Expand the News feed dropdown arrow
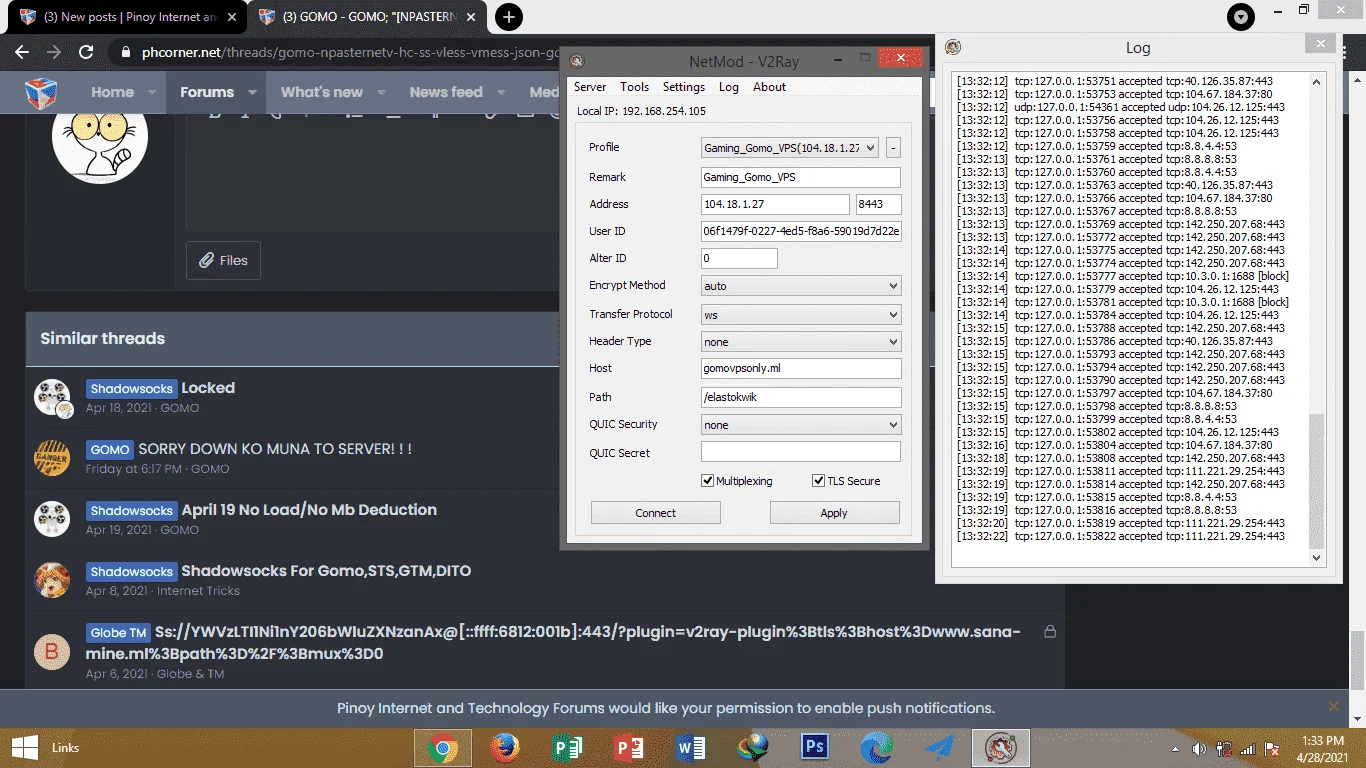Viewport: 1366px width, 768px height. (x=501, y=92)
